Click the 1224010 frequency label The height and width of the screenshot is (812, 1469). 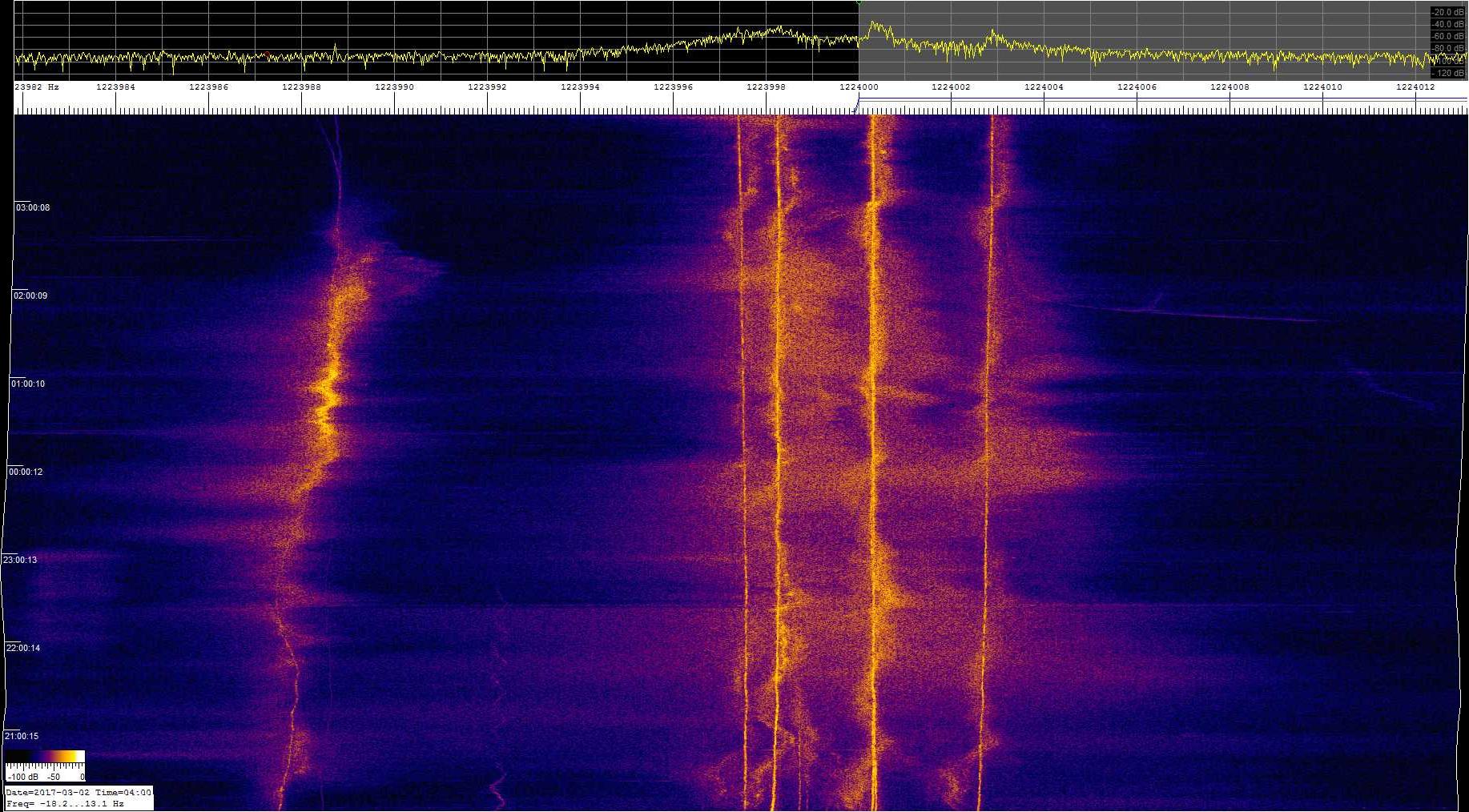click(x=1322, y=86)
